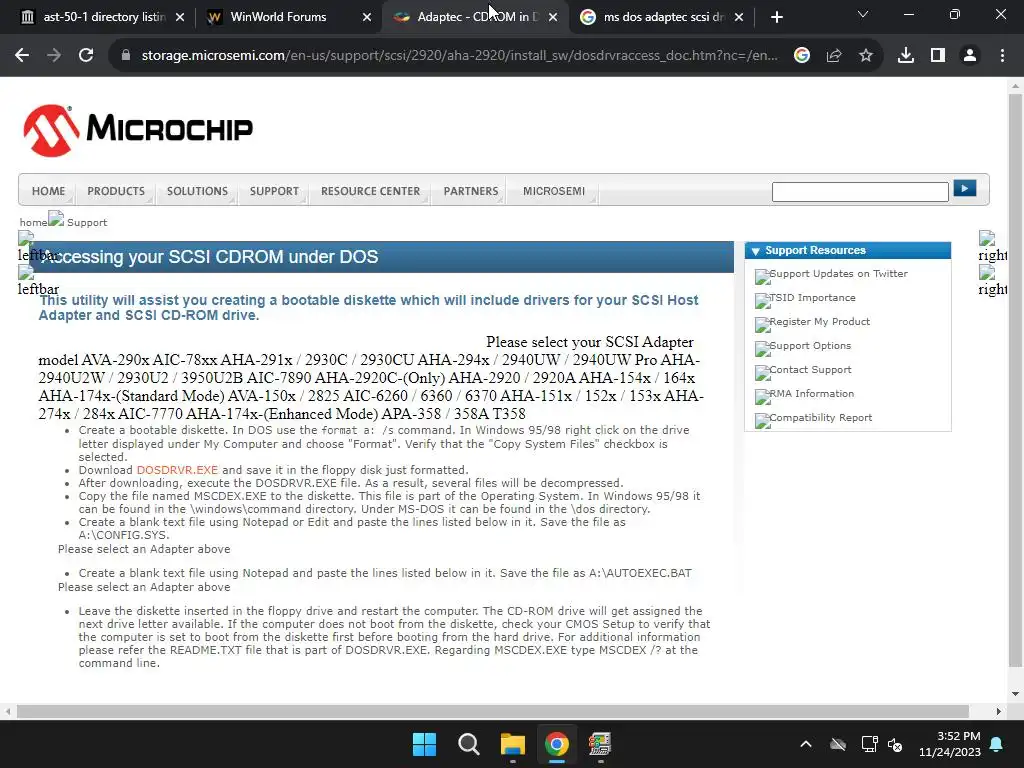Viewport: 1024px width, 768px height.
Task: Open the Compatibility Report link
Action: (x=820, y=417)
